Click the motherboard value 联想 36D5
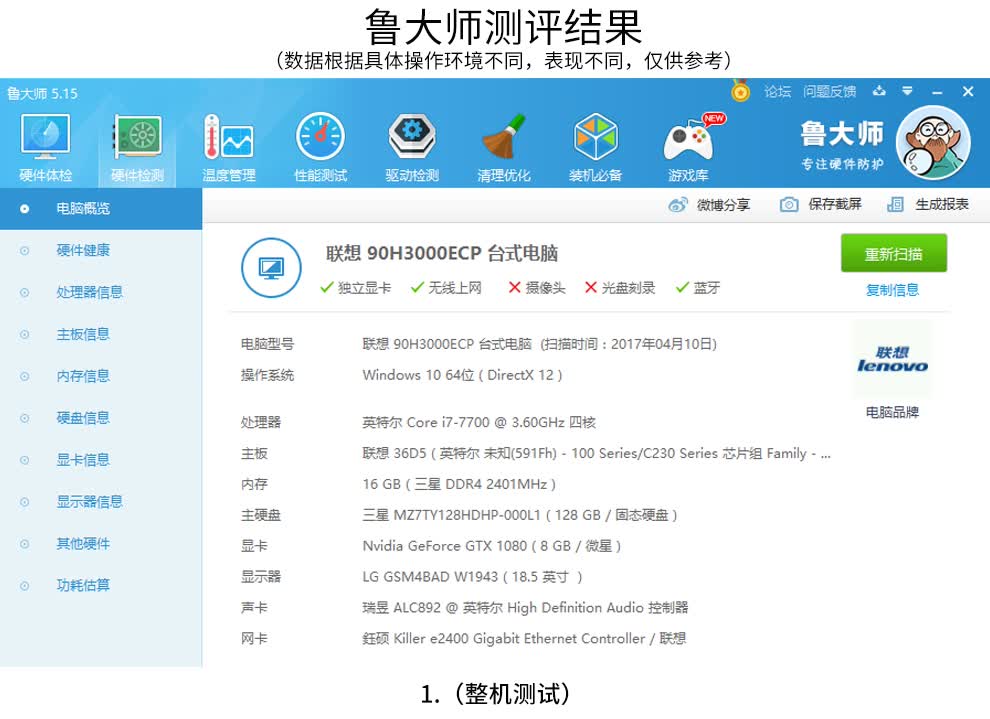Screen dimensions: 990x719 click(x=597, y=453)
